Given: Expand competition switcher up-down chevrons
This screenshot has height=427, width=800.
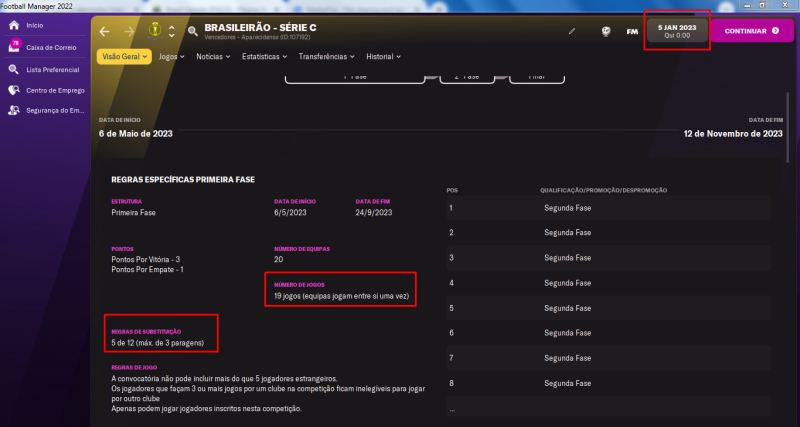Looking at the screenshot, I should point(171,32).
